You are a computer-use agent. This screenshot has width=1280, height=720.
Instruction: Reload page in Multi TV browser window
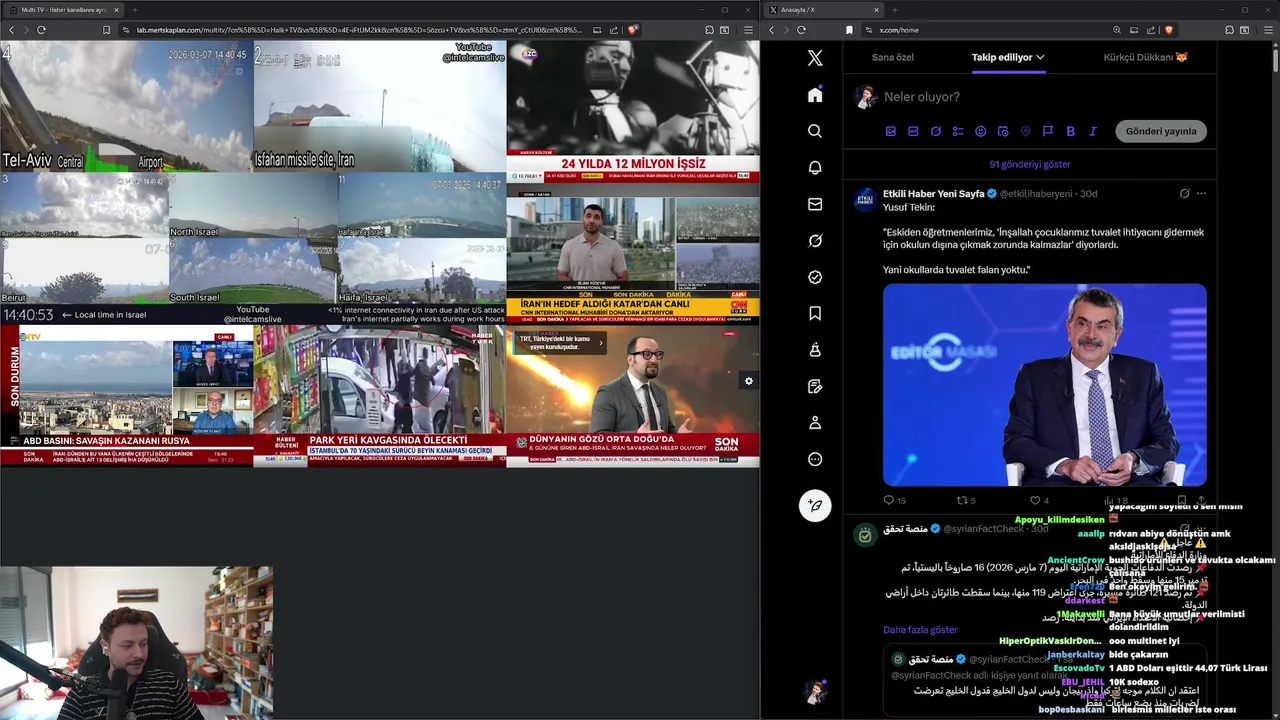(x=41, y=30)
